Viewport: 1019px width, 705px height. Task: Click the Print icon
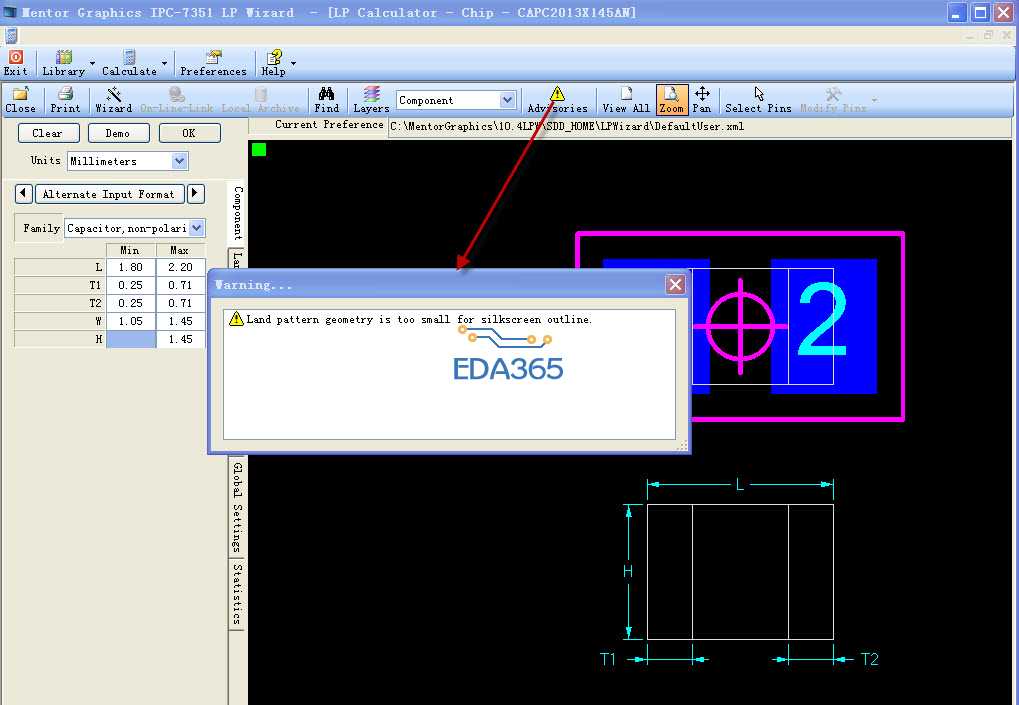click(x=65, y=100)
